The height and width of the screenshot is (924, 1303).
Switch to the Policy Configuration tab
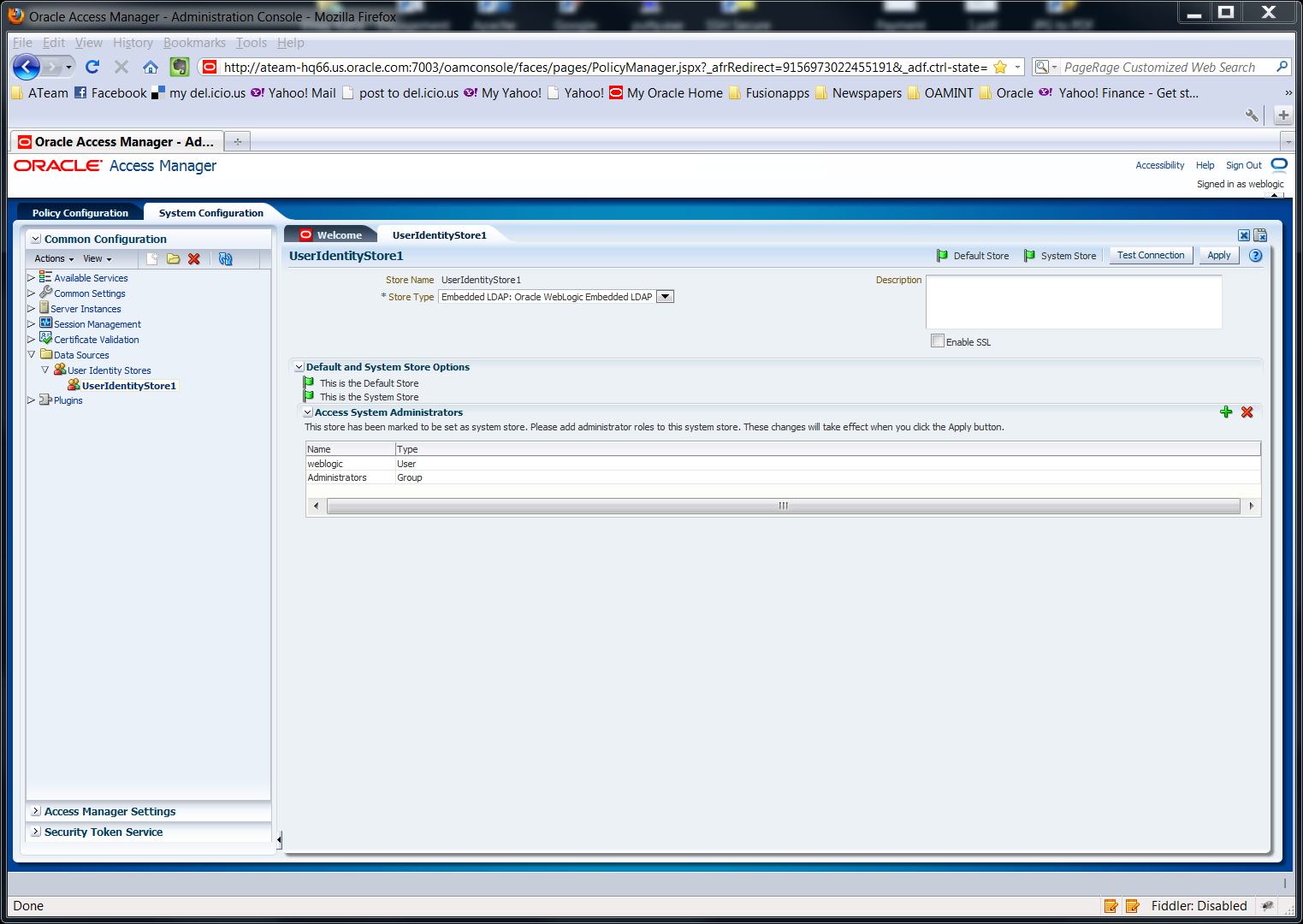[x=80, y=213]
